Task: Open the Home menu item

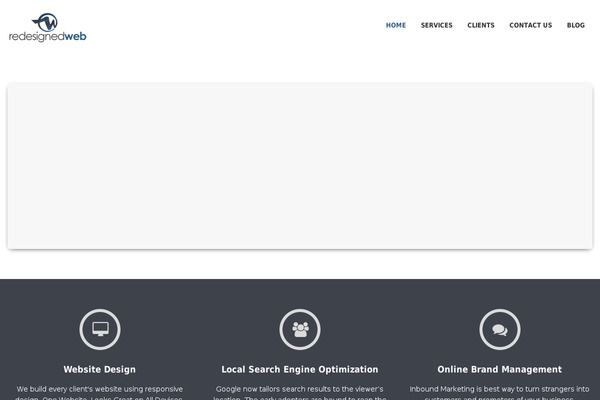Action: [396, 25]
